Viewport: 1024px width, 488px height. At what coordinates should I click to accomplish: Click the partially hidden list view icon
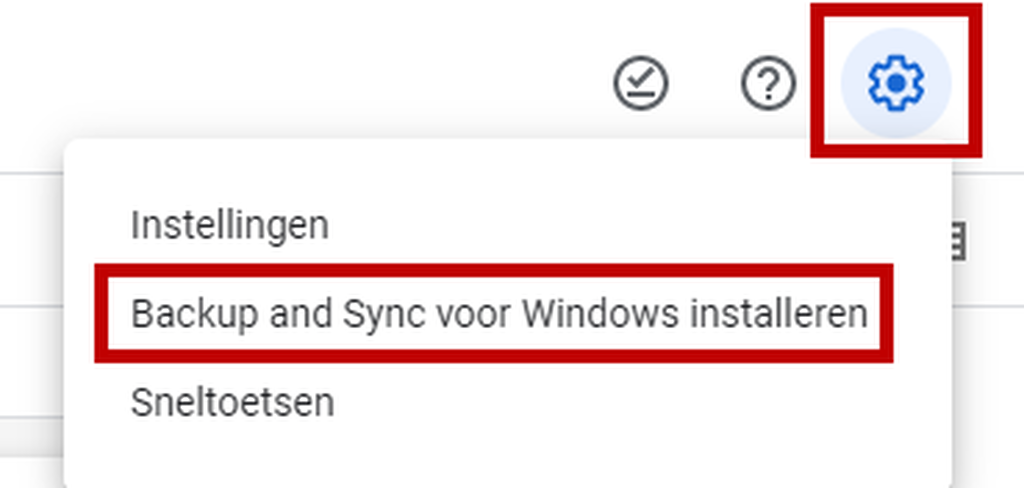[x=958, y=240]
